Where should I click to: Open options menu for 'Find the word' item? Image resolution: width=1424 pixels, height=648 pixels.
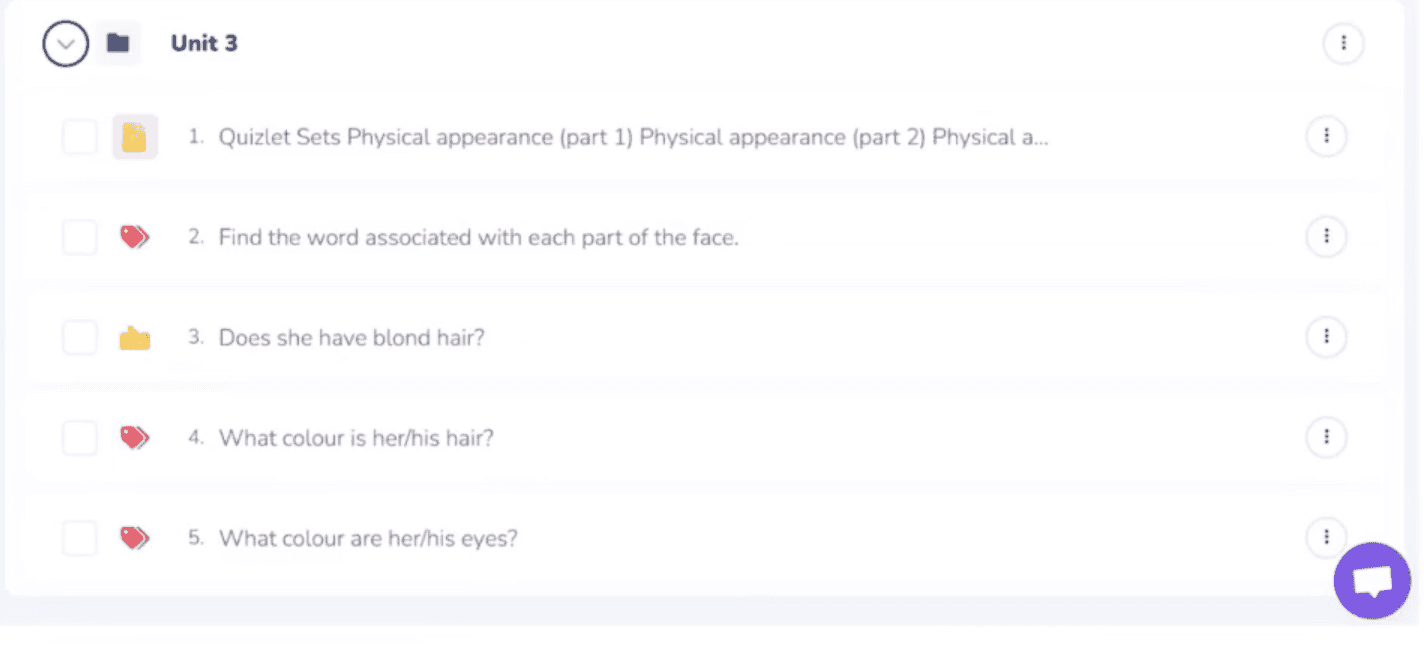[x=1326, y=236]
